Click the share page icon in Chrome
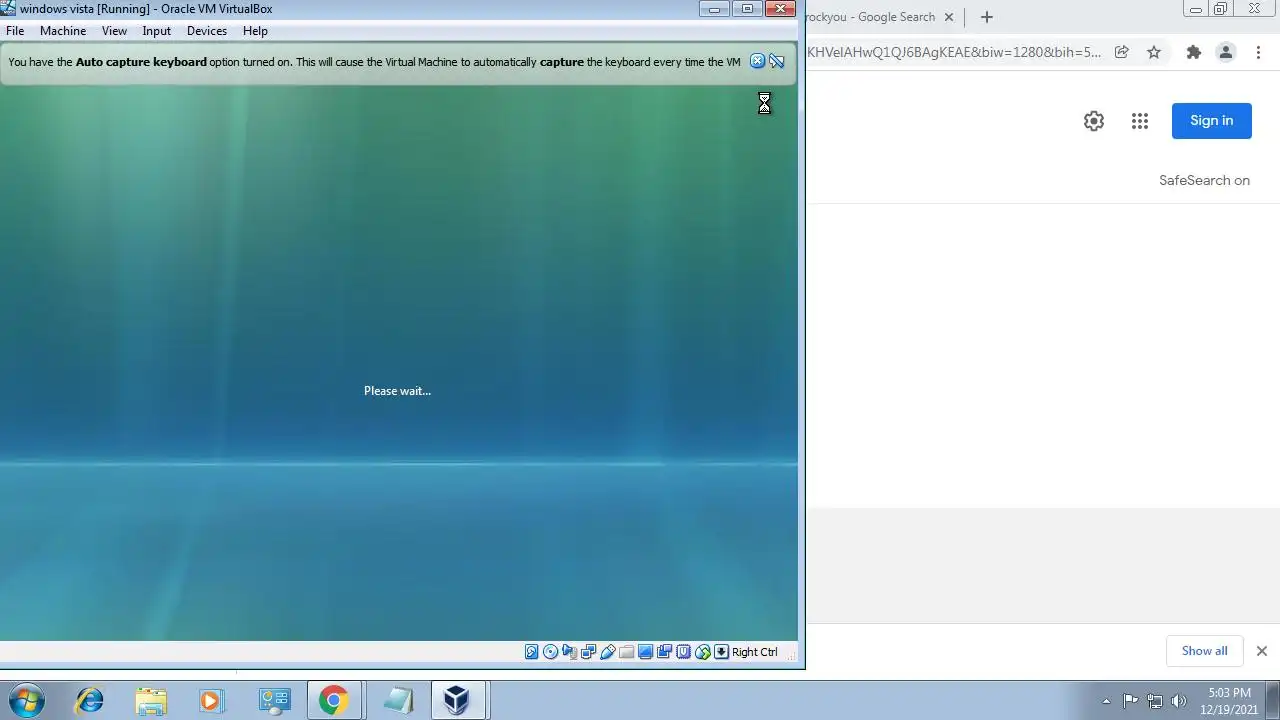 tap(1122, 52)
